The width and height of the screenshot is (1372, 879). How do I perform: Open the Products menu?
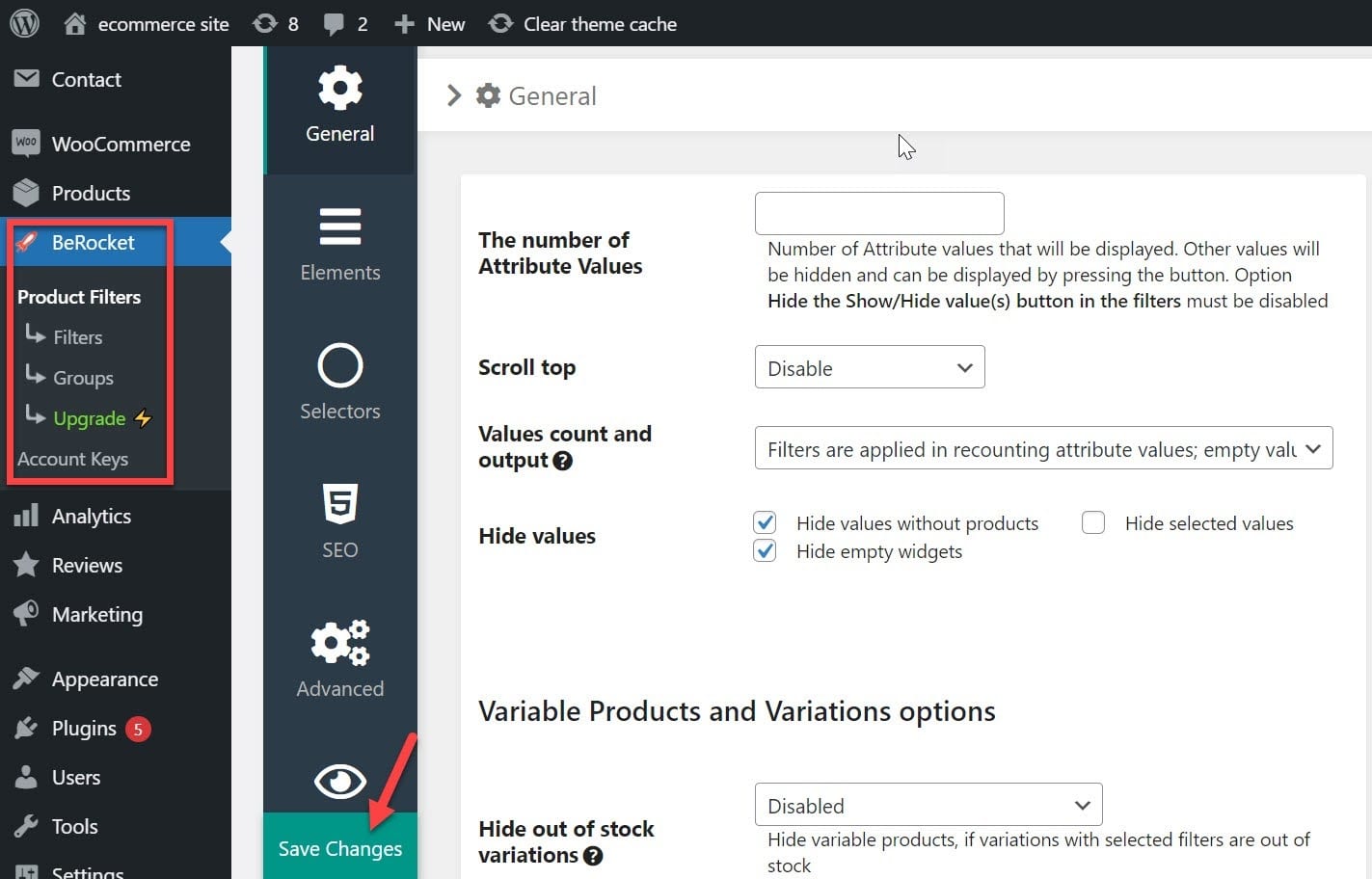[116, 193]
